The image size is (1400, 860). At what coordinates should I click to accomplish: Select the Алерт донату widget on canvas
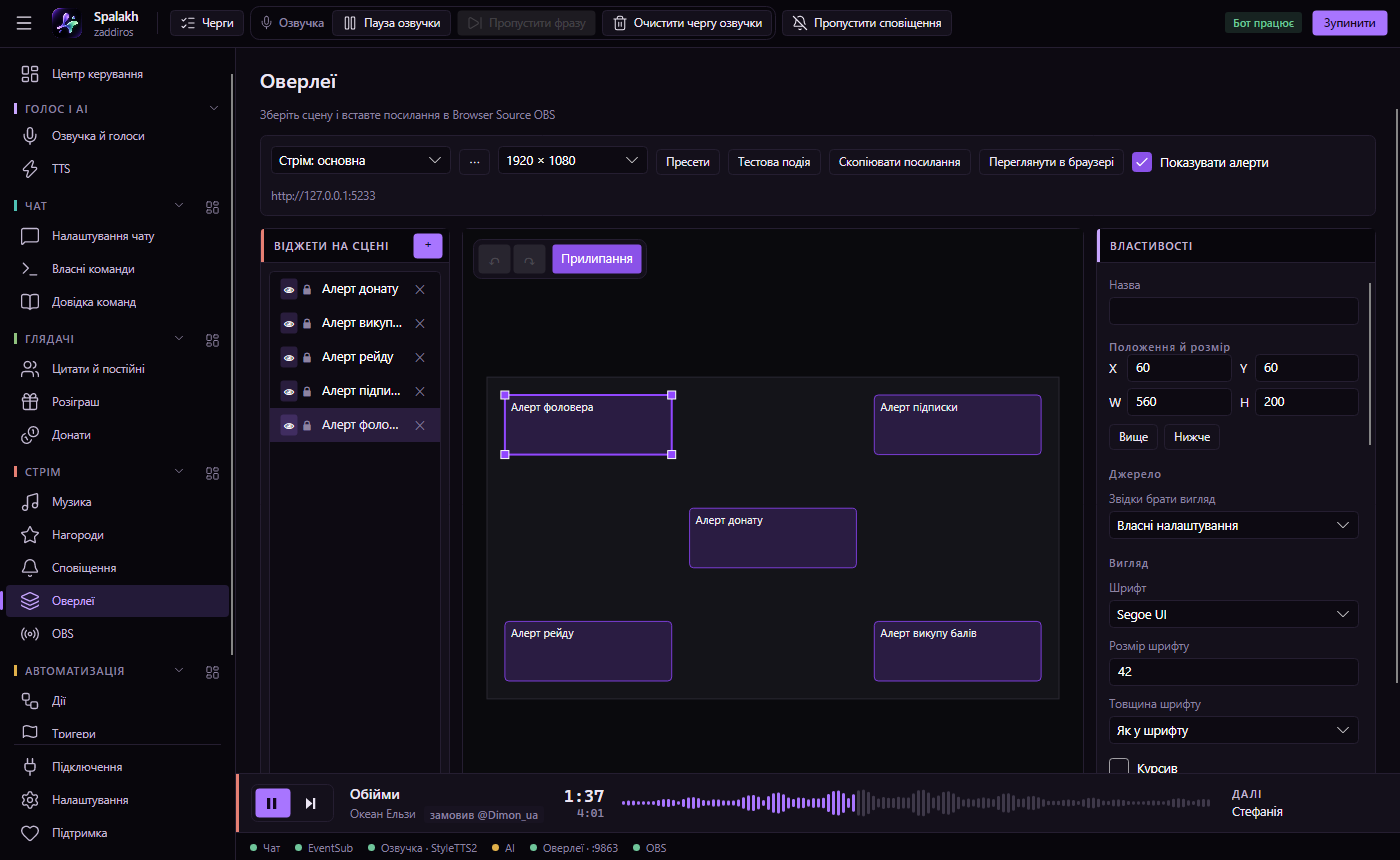click(772, 538)
